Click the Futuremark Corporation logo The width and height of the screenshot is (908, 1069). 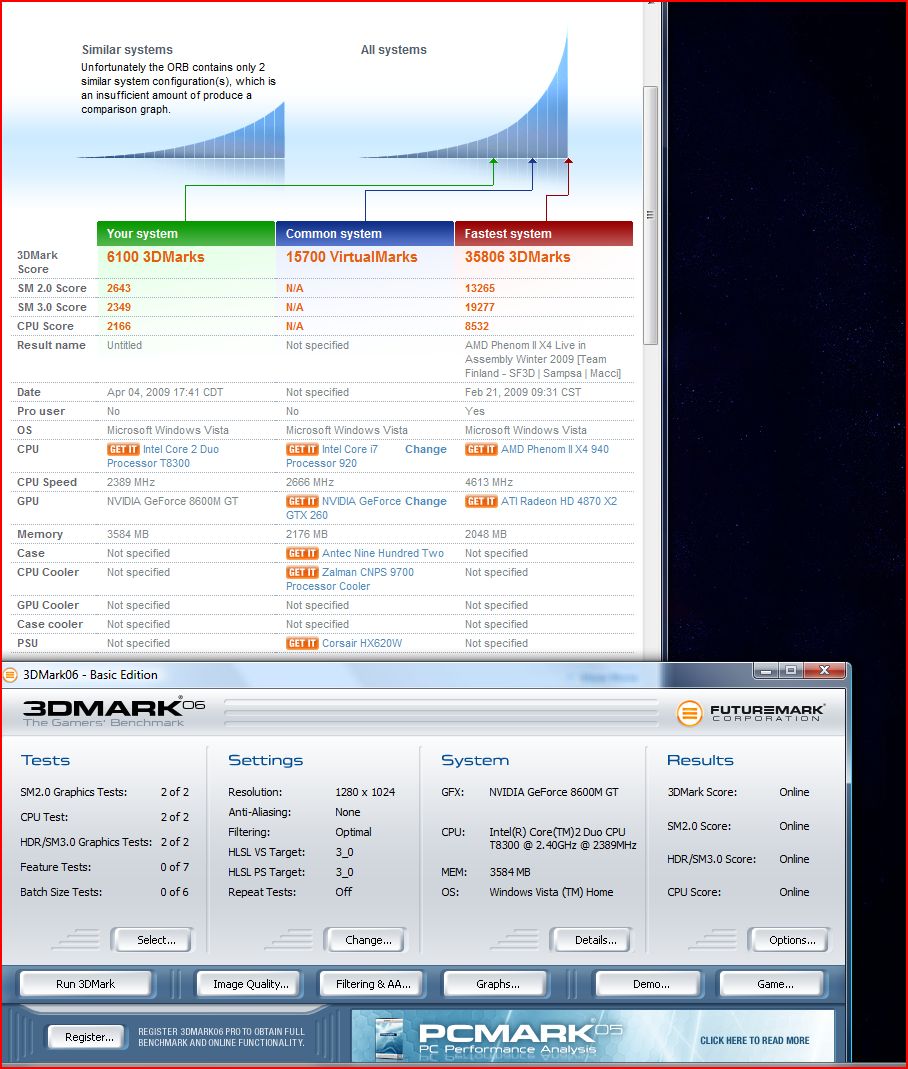click(750, 713)
